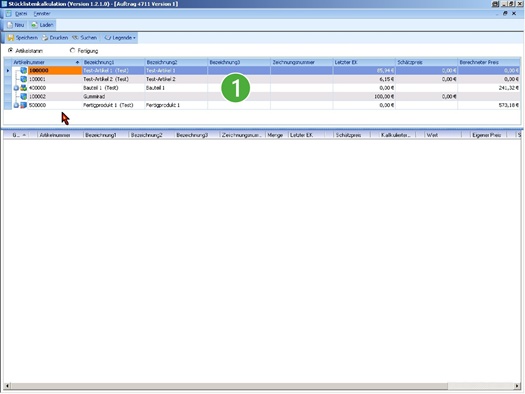Screen dimensions: 525x394
Task: Click the Suchen binoculars icon
Action: click(x=75, y=38)
